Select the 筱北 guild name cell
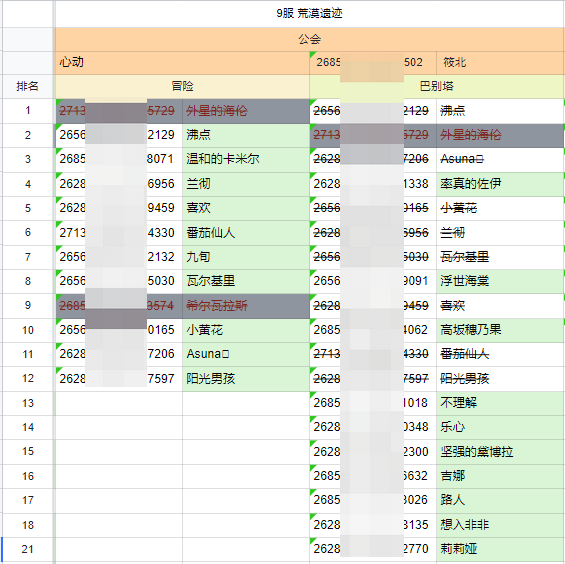Image resolution: width=565 pixels, height=564 pixels. [x=500, y=63]
